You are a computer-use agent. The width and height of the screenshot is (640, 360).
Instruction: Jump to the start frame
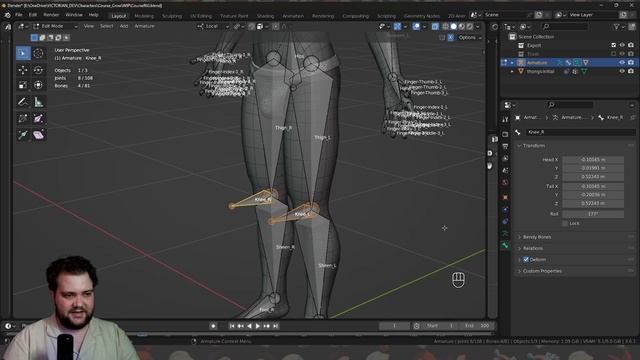(232, 326)
